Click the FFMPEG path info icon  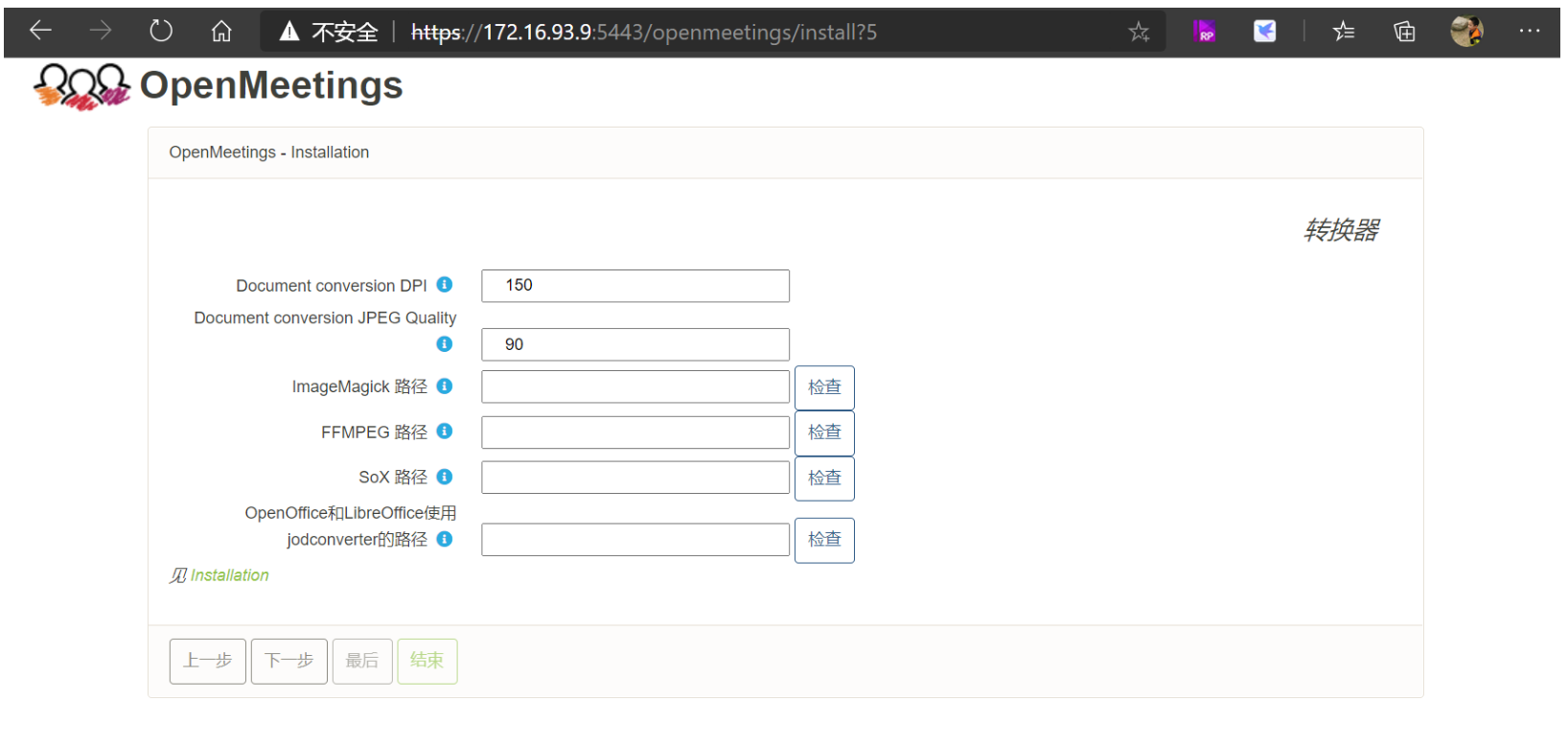(444, 432)
